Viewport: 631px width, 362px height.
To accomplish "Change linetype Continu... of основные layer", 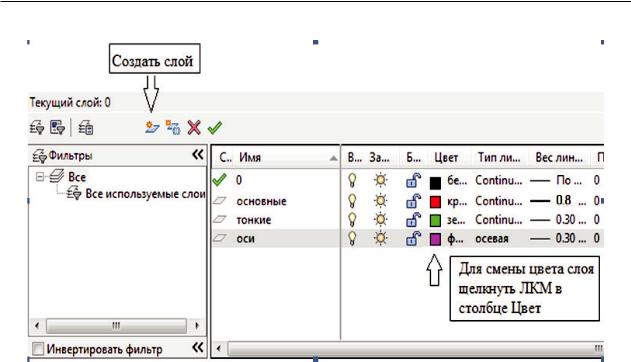I will click(499, 201).
